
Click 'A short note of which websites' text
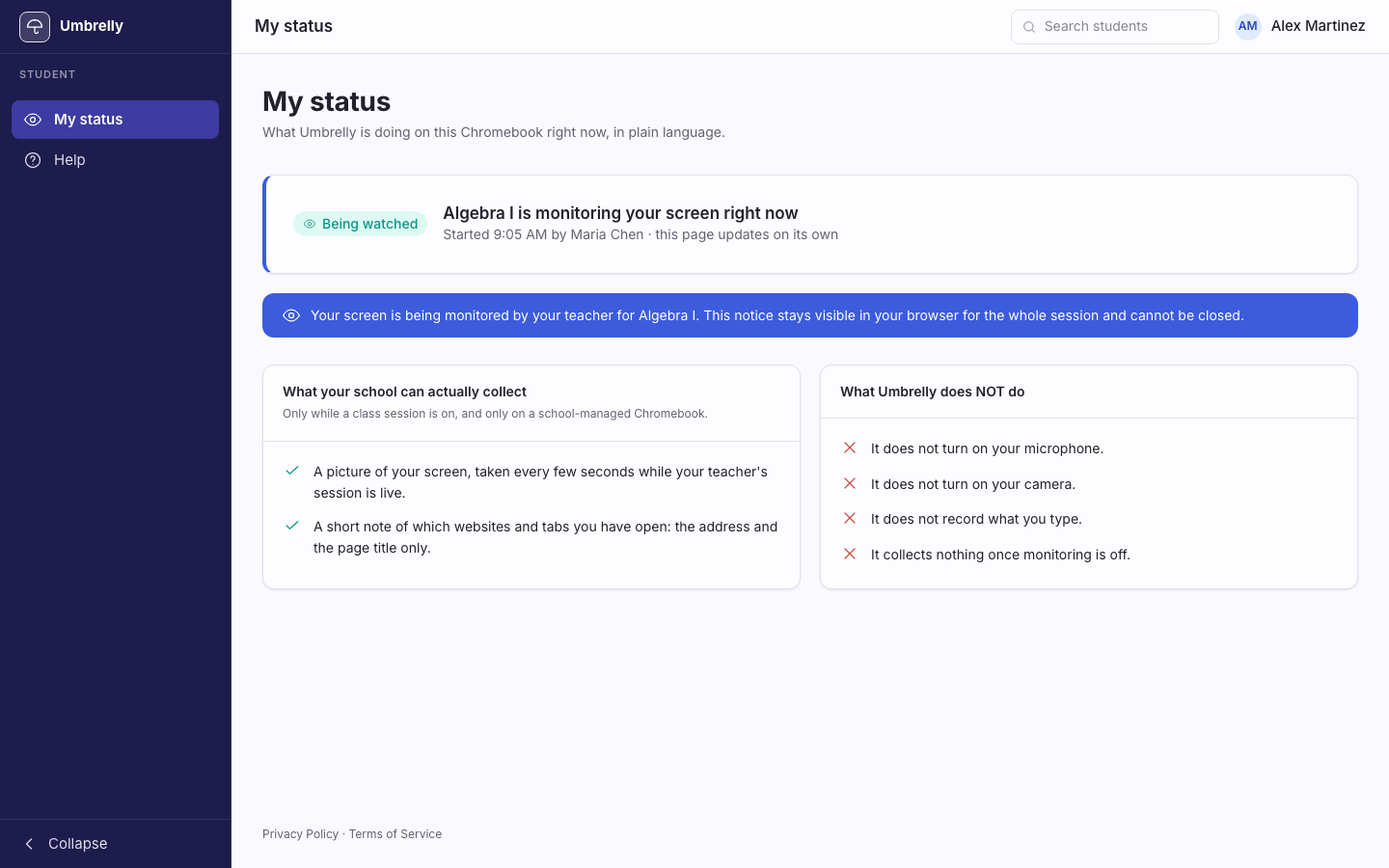pyautogui.click(x=545, y=537)
